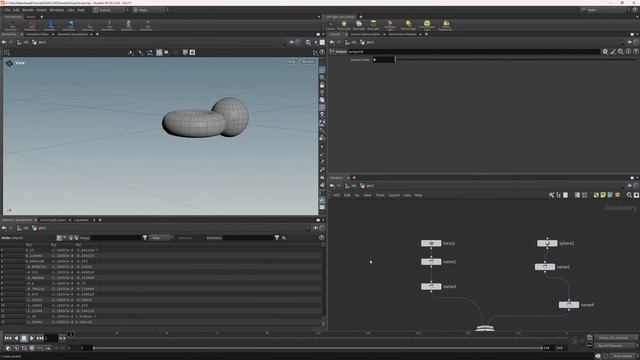
Task: Click the stop playback button
Action: pyautogui.click(x=24, y=338)
